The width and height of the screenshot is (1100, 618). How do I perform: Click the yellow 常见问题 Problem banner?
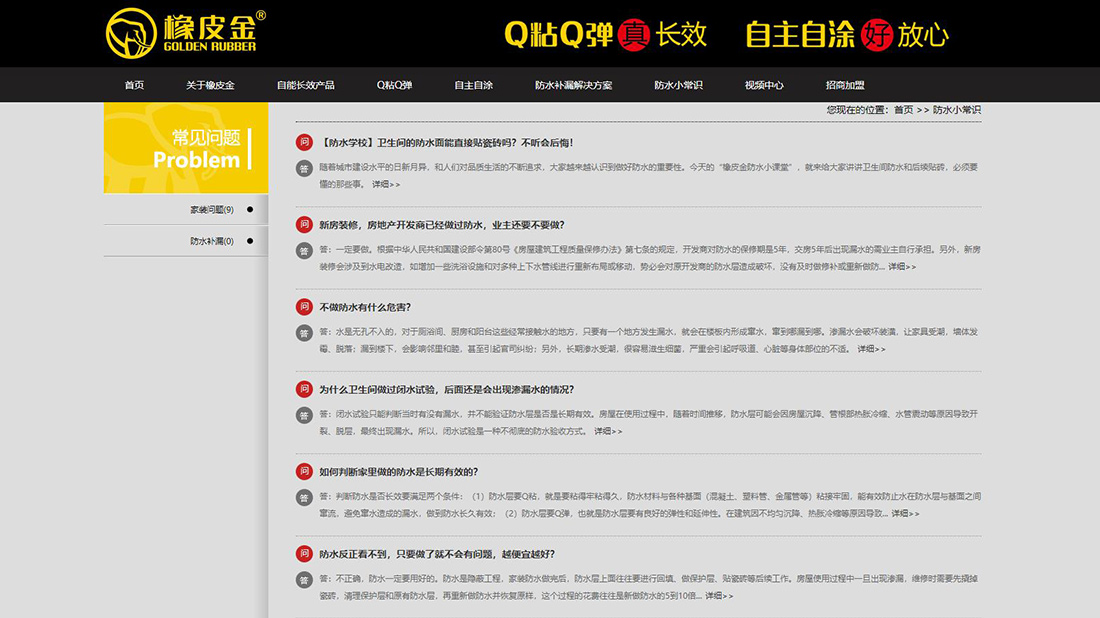186,148
